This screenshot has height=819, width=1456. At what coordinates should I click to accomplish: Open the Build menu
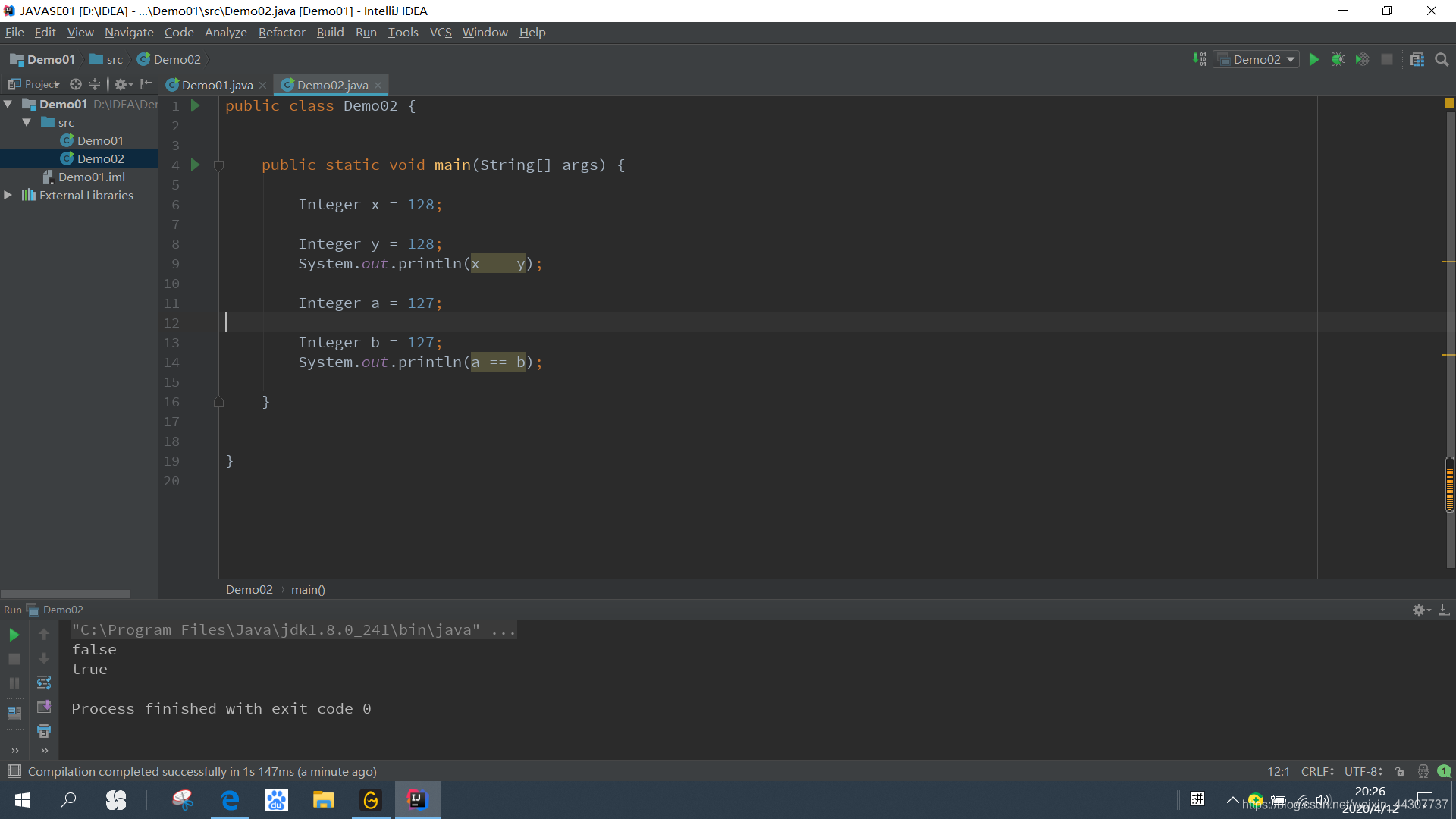(x=330, y=32)
